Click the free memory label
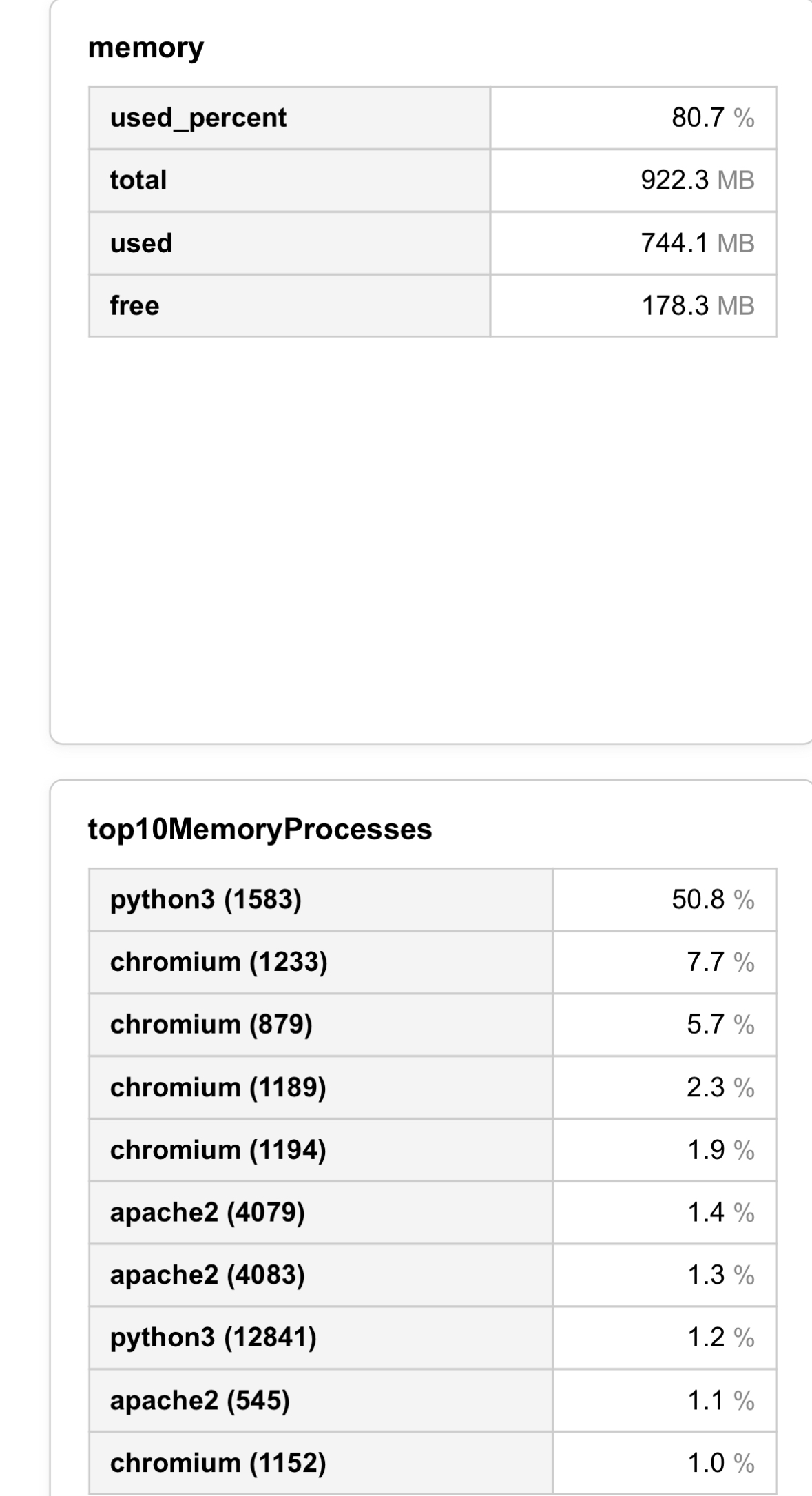This screenshot has height=1496, width=812. (134, 306)
